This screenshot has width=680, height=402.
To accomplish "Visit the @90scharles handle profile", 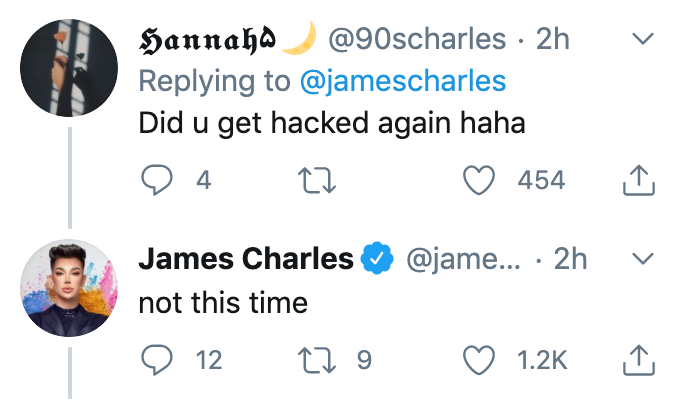I will pos(417,40).
